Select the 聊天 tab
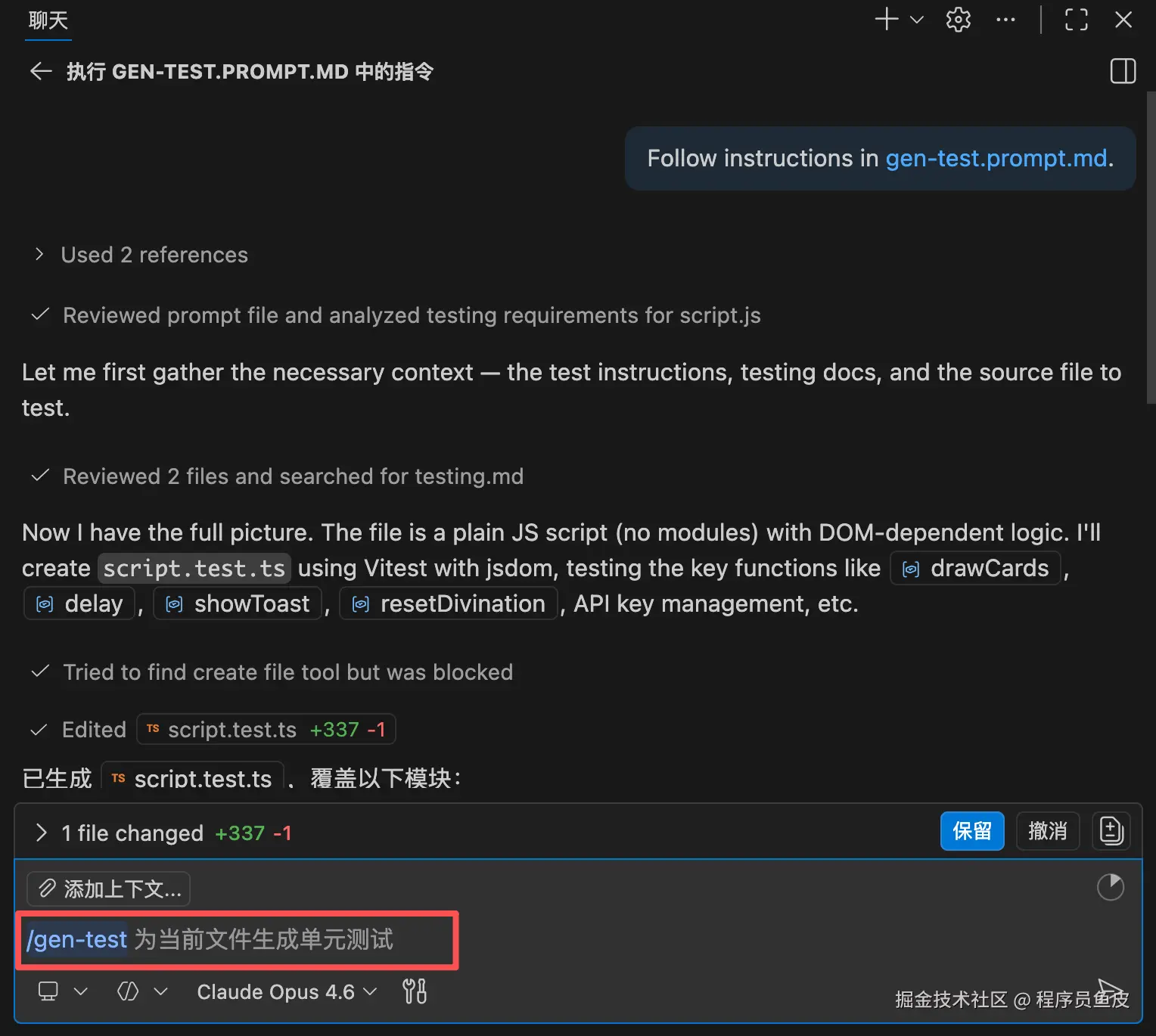 point(48,20)
